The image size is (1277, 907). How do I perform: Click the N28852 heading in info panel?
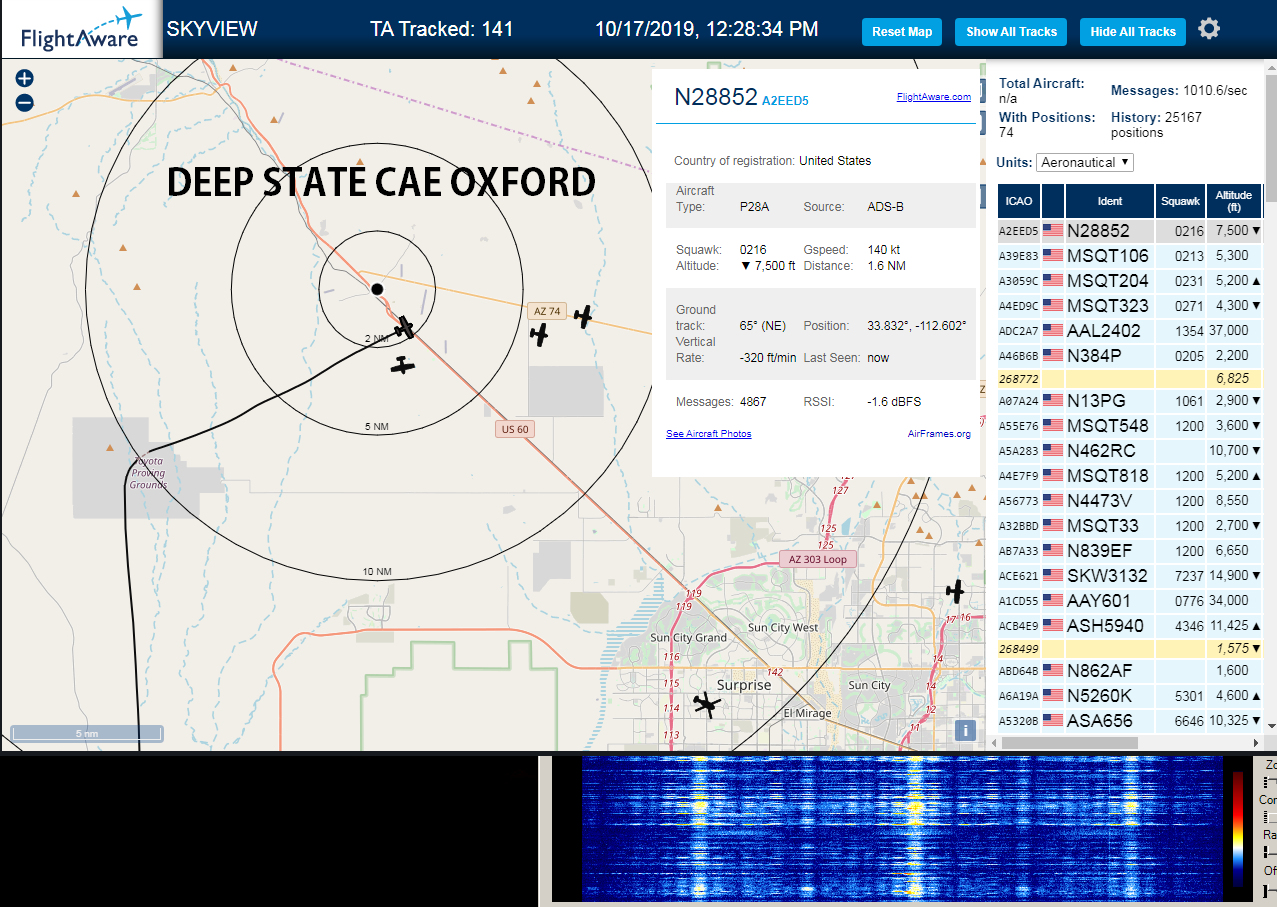tap(715, 97)
